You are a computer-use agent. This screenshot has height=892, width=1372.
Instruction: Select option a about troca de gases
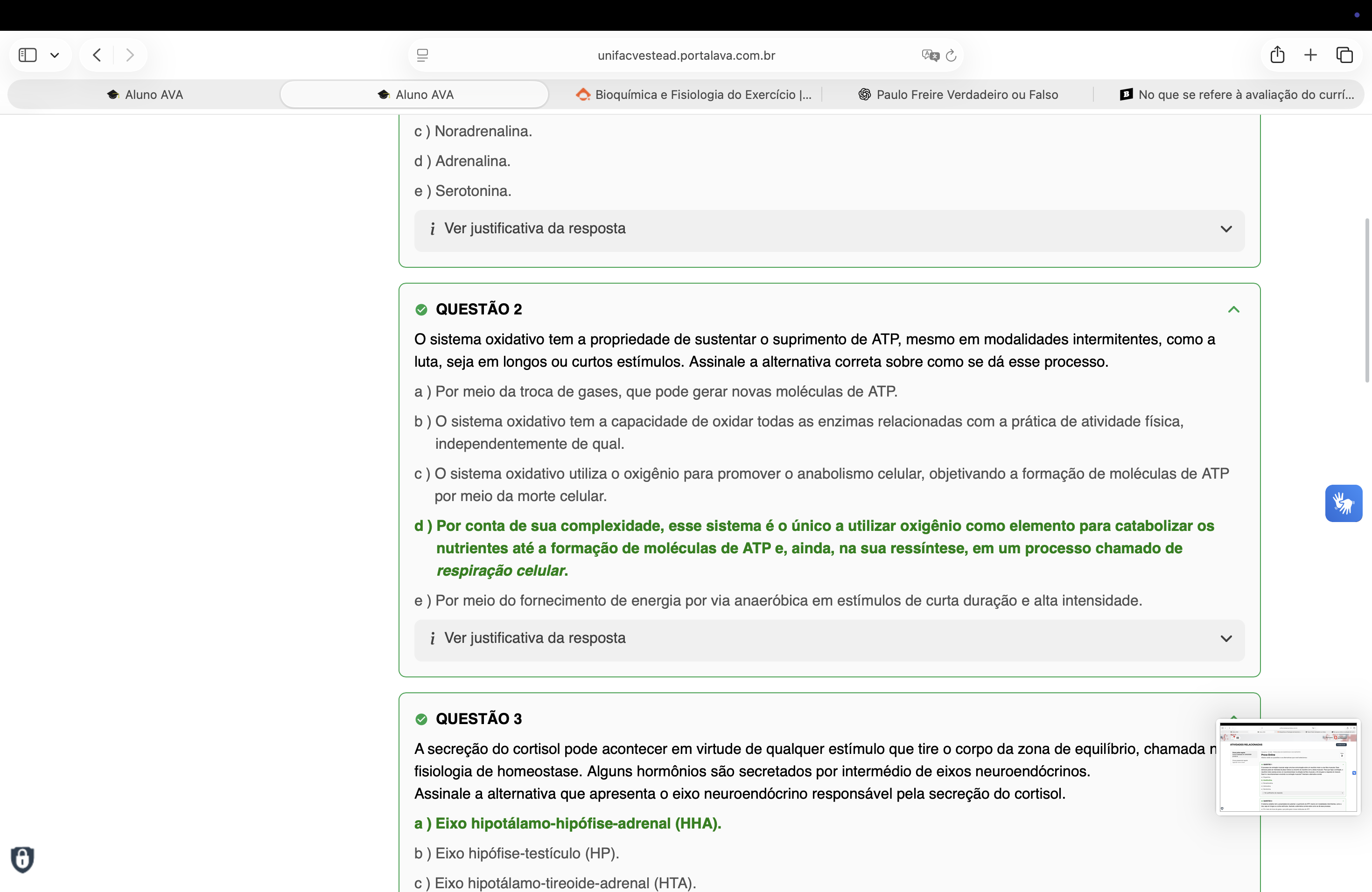[x=656, y=392]
